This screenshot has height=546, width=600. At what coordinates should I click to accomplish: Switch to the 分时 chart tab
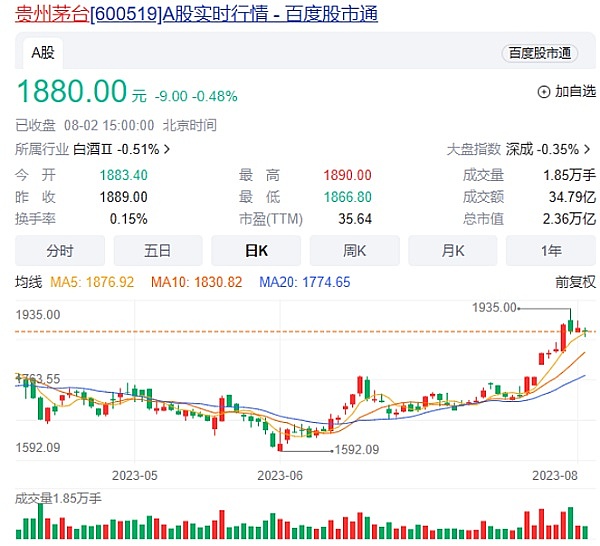tap(60, 251)
